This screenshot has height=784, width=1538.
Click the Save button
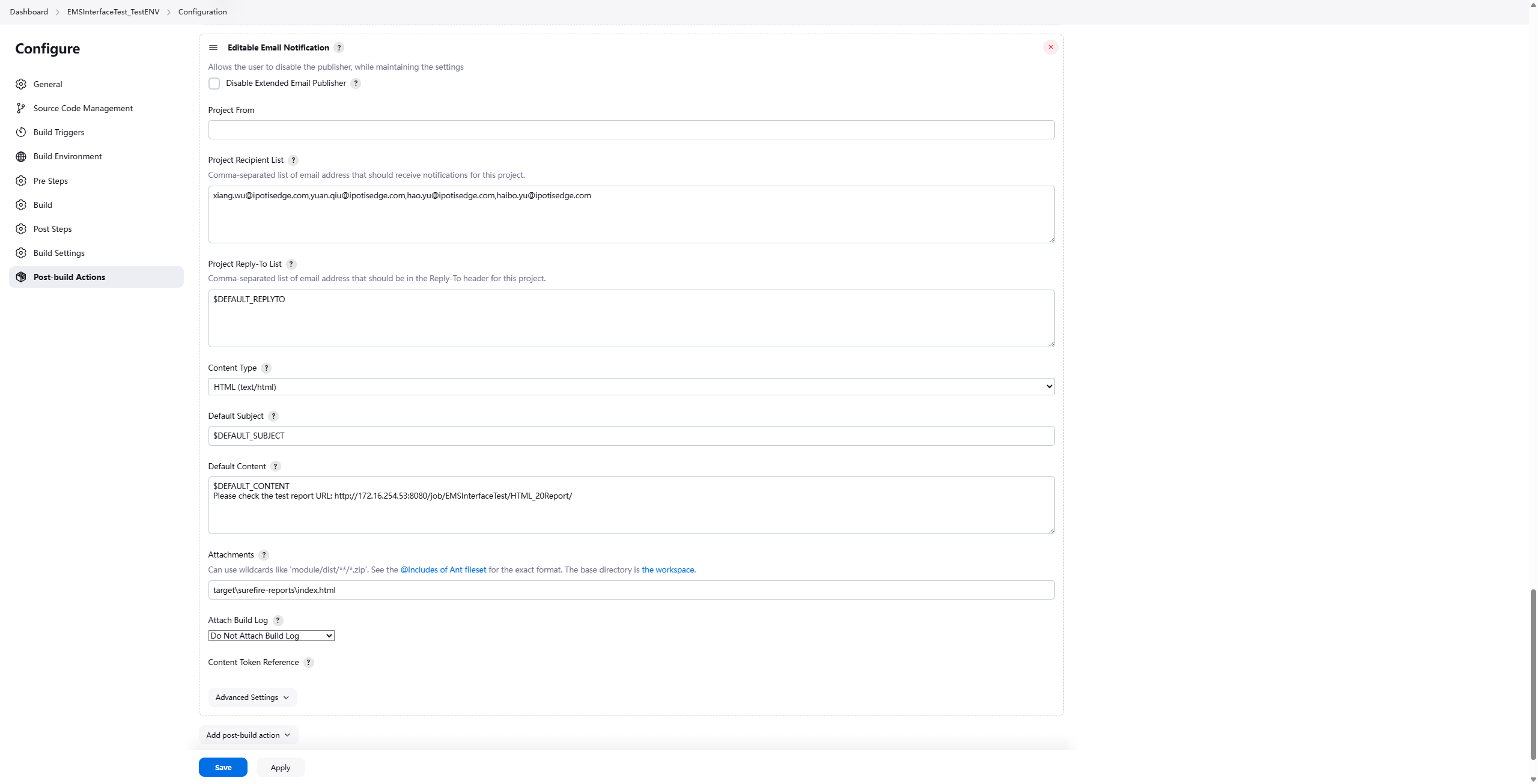tap(223, 768)
